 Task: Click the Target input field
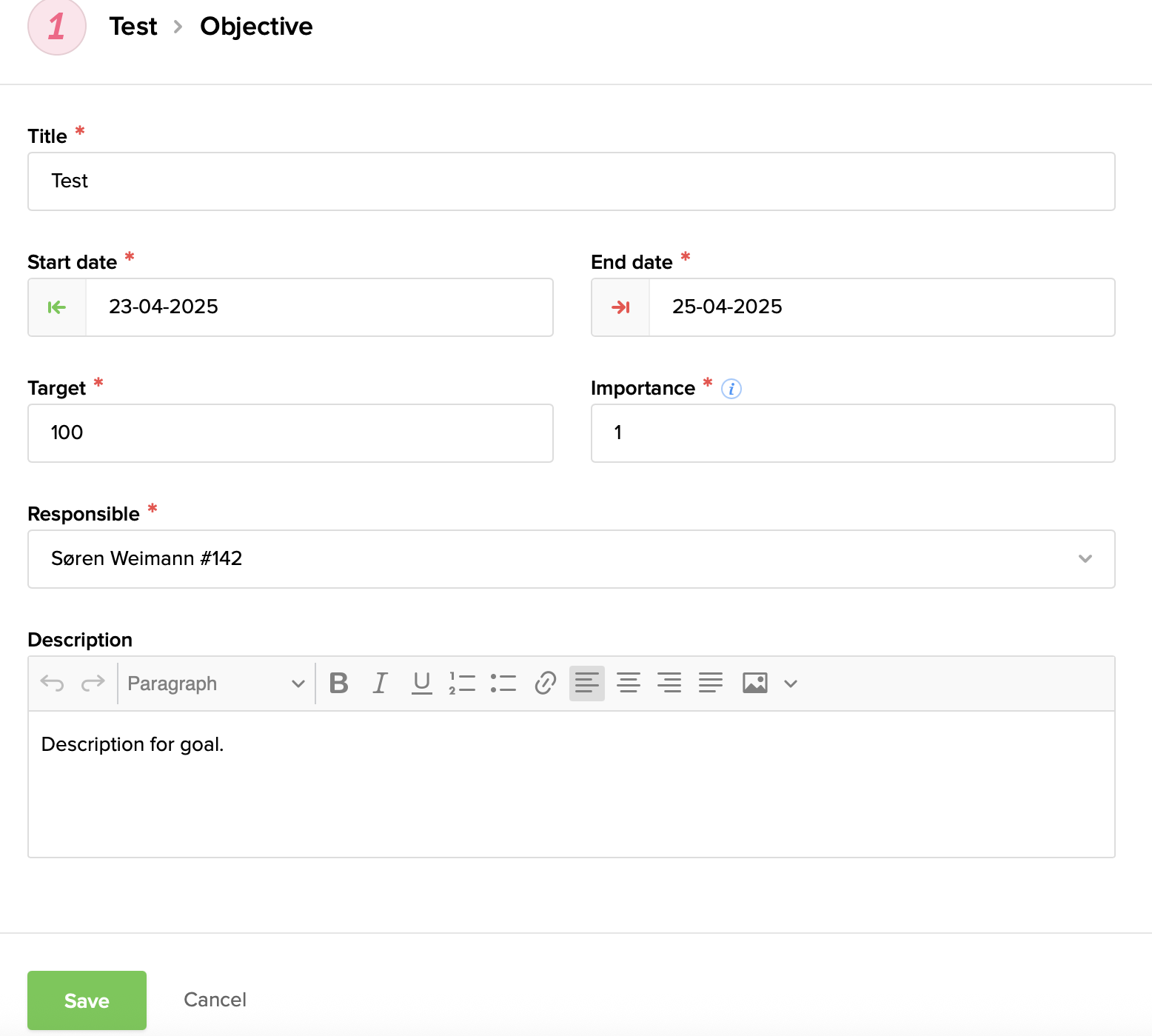click(x=290, y=433)
